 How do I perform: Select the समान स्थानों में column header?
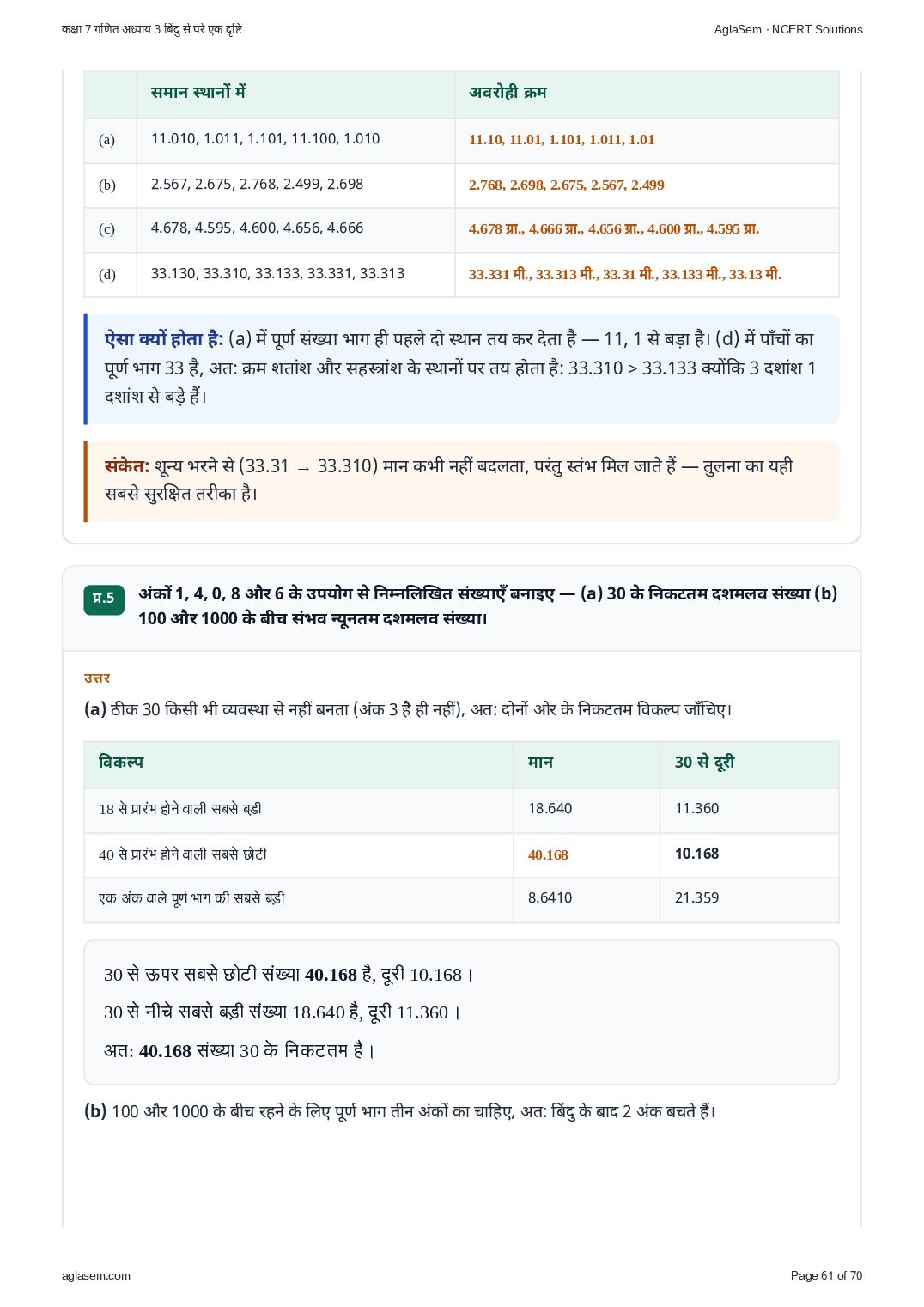[x=198, y=92]
